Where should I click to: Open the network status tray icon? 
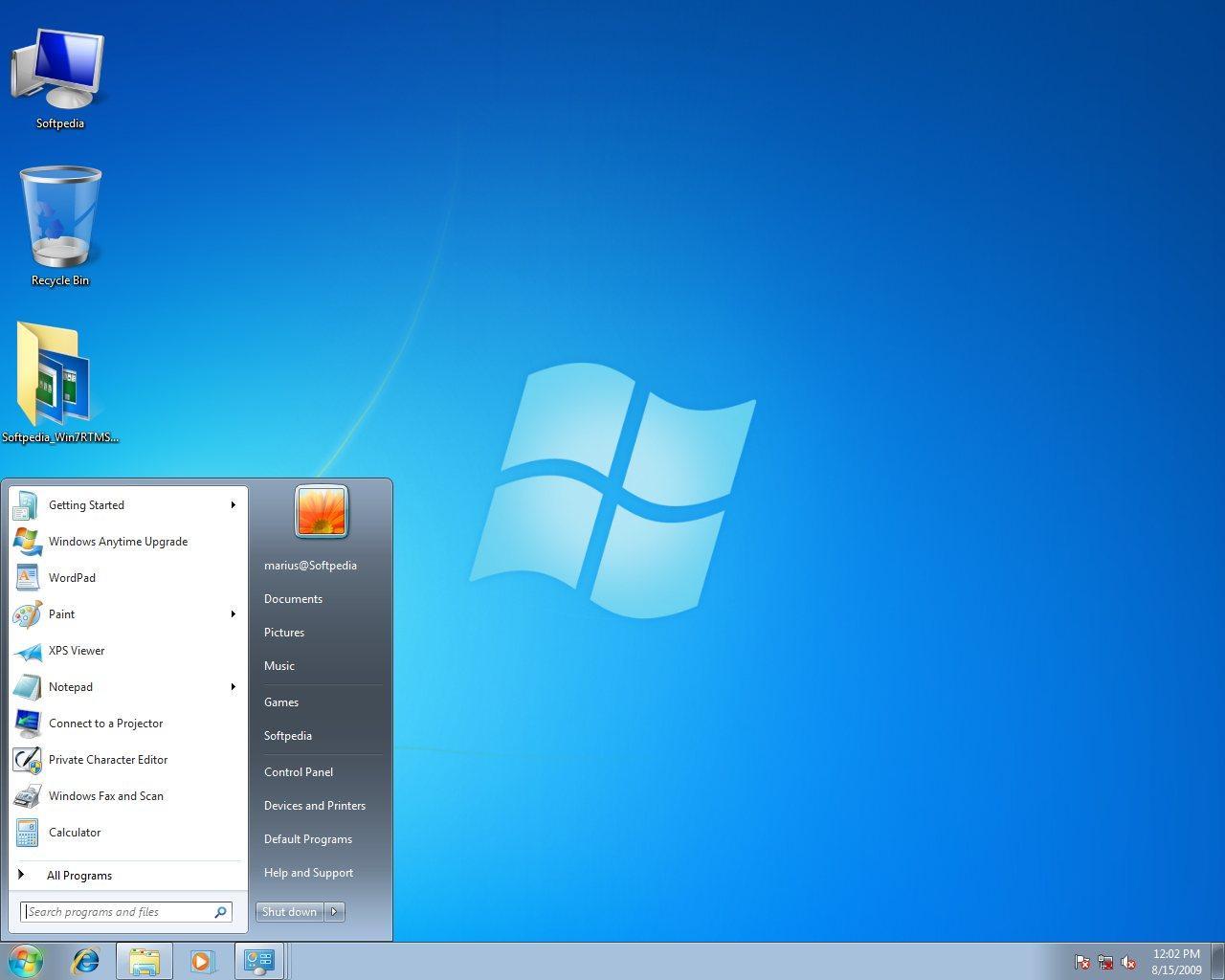click(1105, 963)
